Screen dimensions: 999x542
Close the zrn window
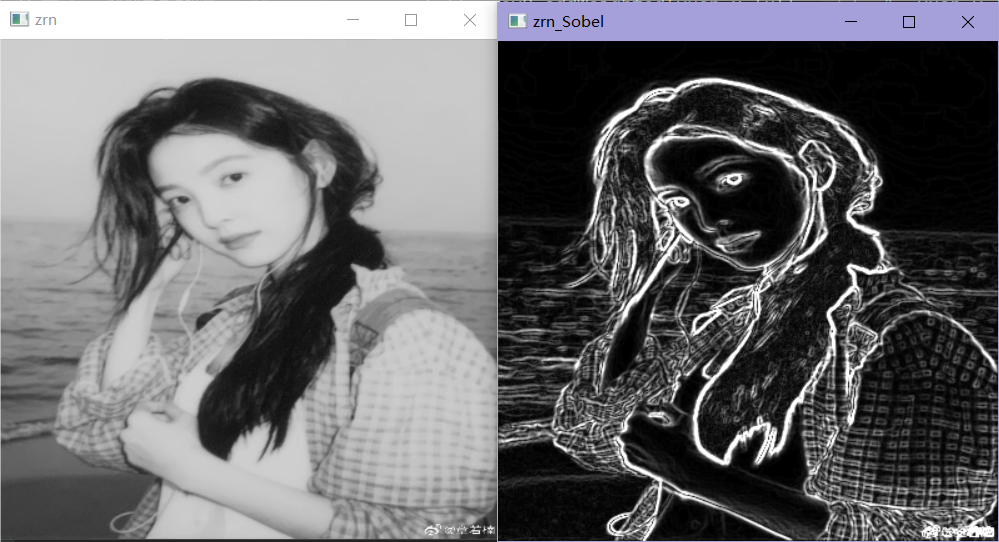coord(470,20)
